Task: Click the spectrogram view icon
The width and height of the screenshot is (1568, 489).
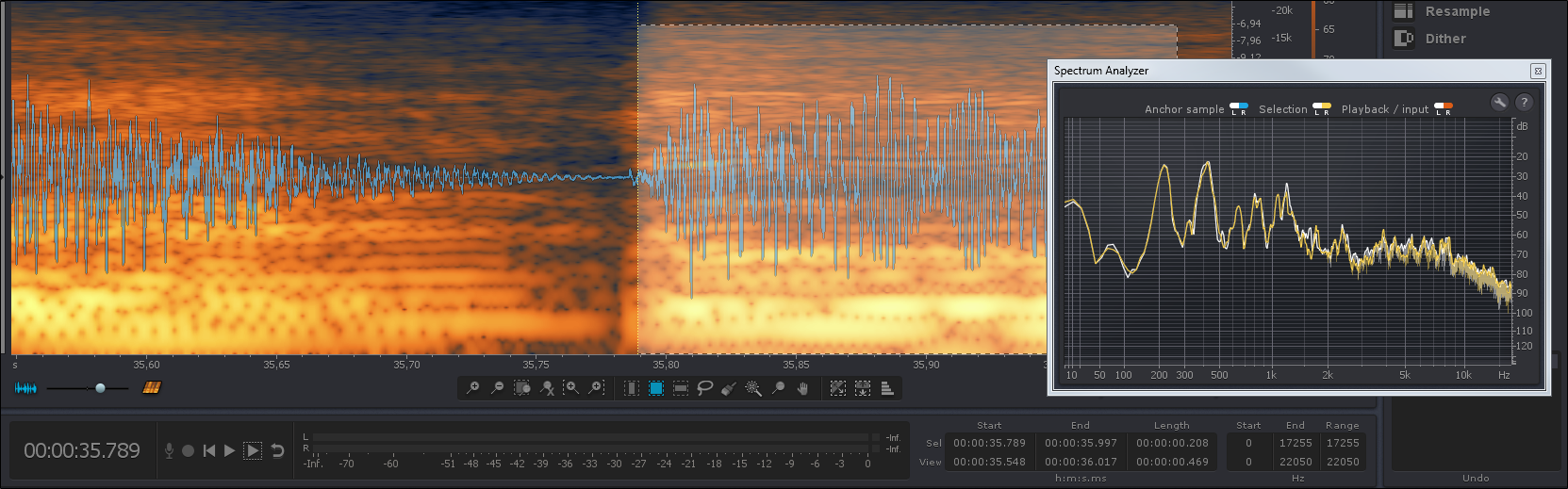Action: (x=152, y=388)
